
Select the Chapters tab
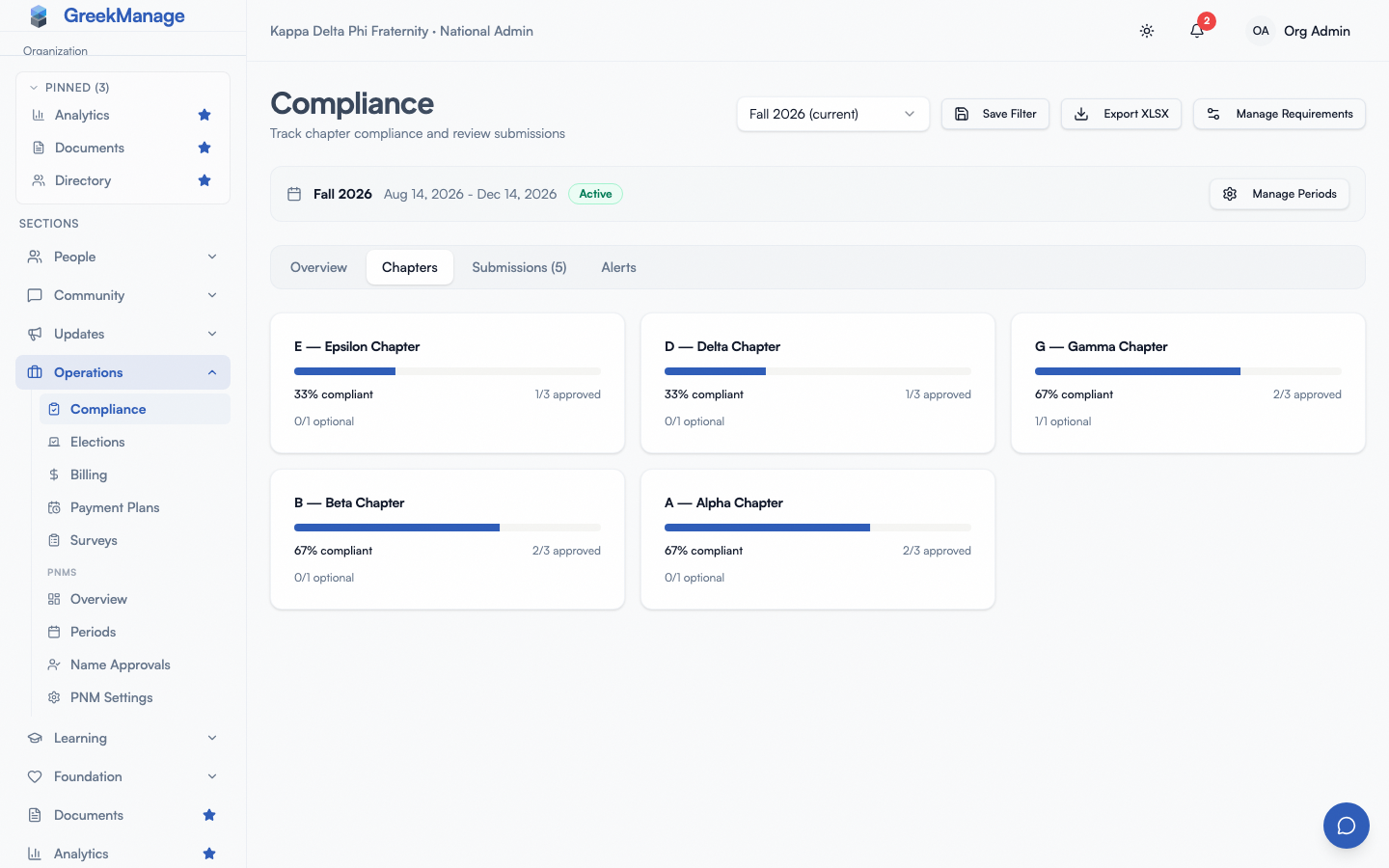point(410,267)
